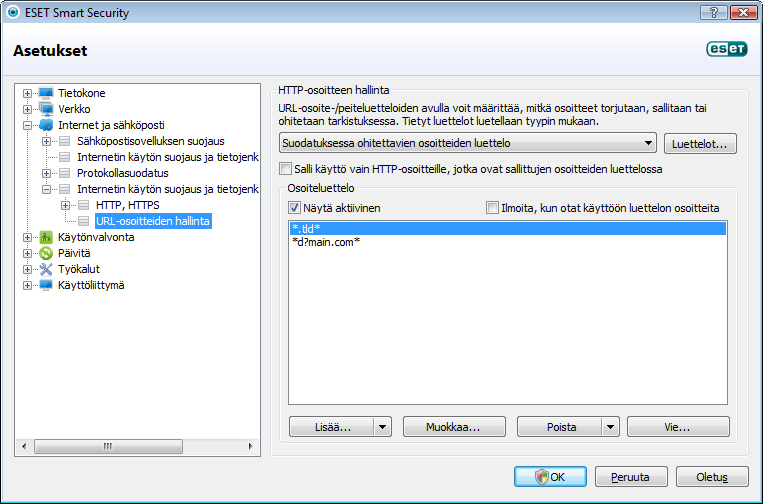Click the tree horizontal scrollbar thumb
763x504 pixels.
(109, 446)
